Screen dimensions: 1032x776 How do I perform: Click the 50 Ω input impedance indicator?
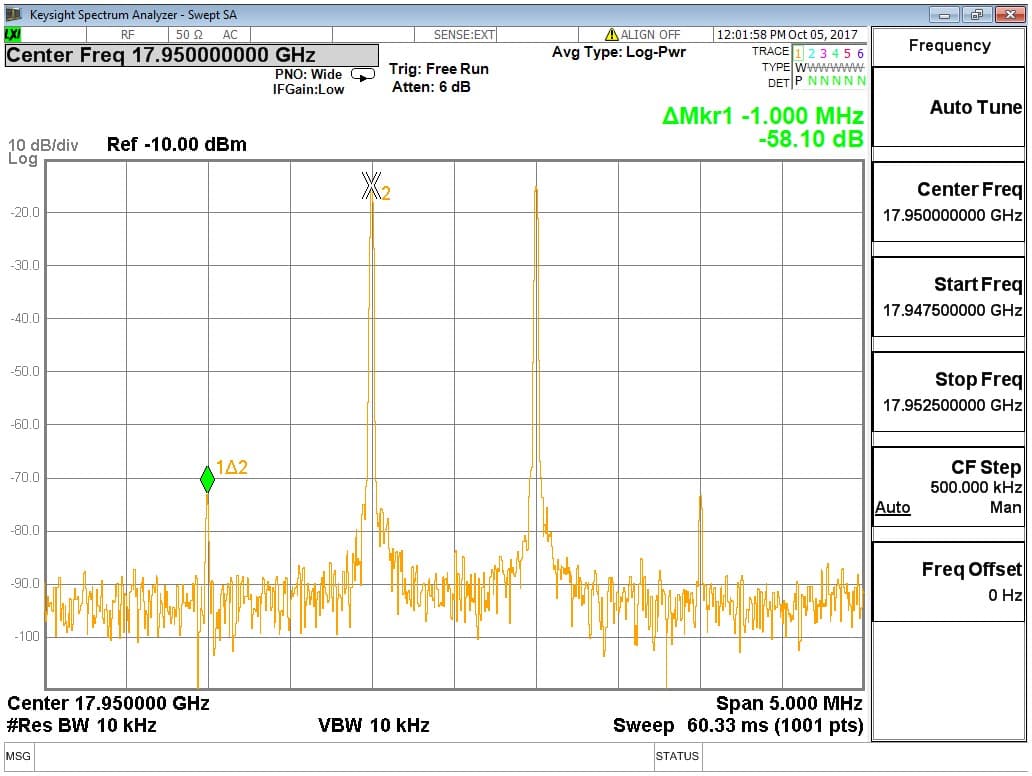[190, 35]
